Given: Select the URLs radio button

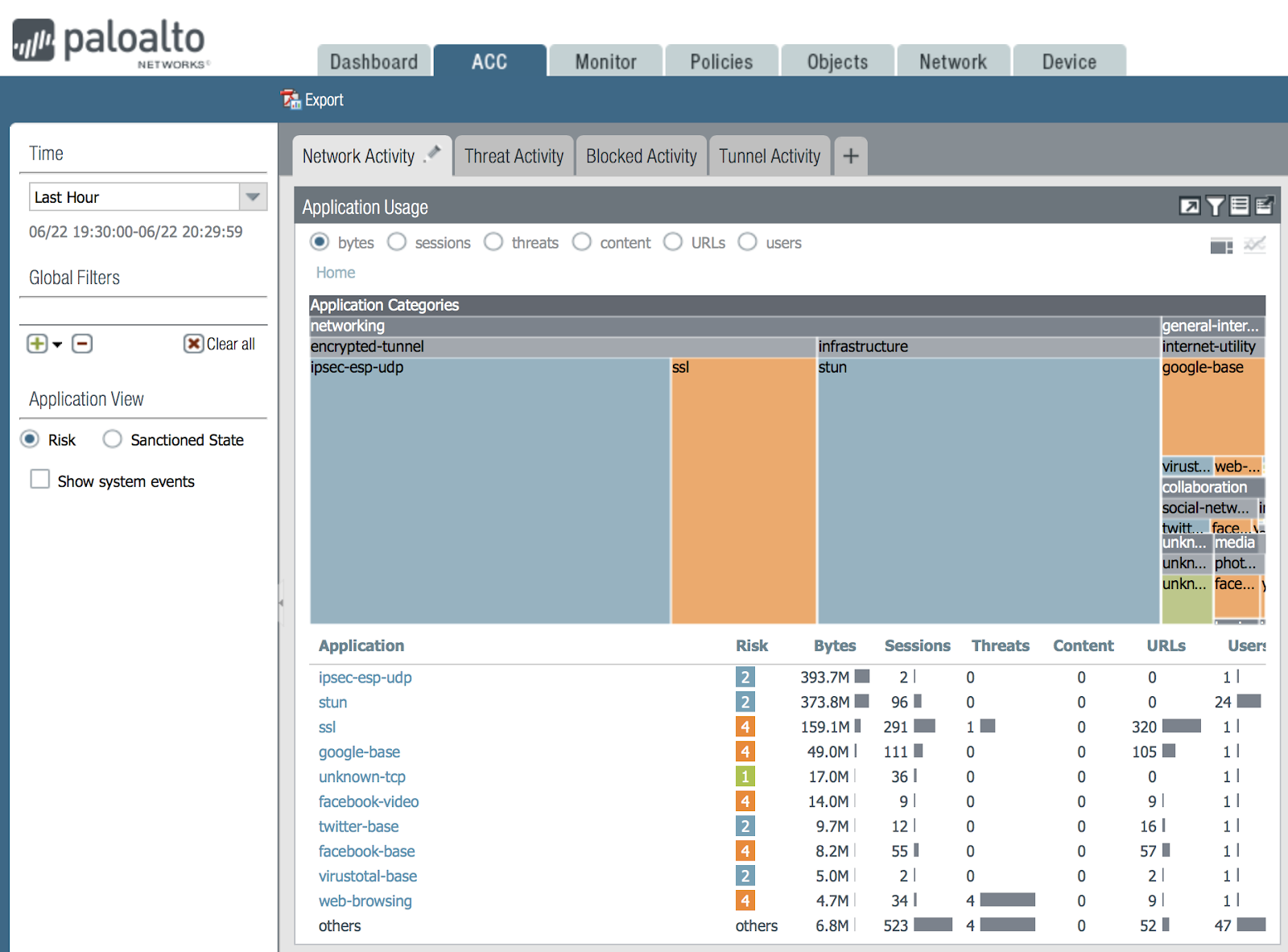Looking at the screenshot, I should [x=673, y=242].
